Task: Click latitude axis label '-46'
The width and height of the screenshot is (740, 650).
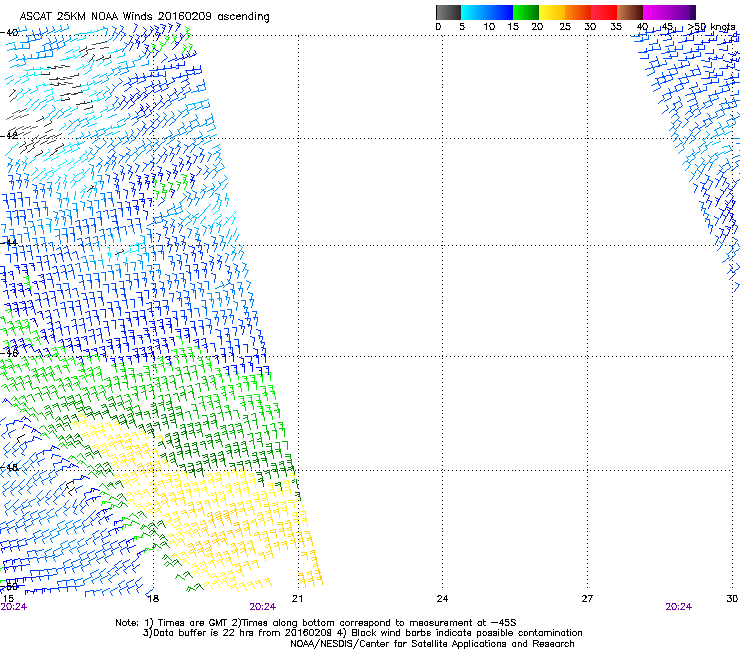Action: point(9,353)
